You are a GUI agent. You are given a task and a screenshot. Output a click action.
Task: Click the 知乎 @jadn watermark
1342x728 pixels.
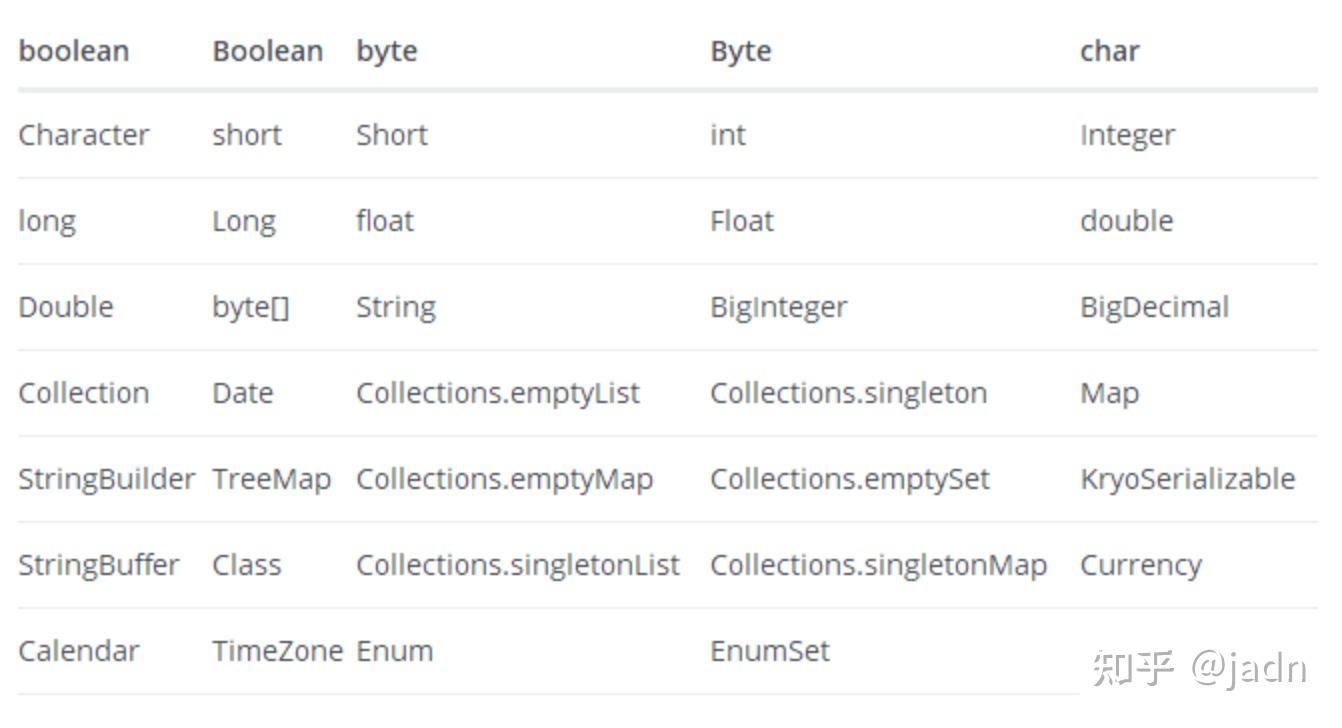click(1199, 667)
